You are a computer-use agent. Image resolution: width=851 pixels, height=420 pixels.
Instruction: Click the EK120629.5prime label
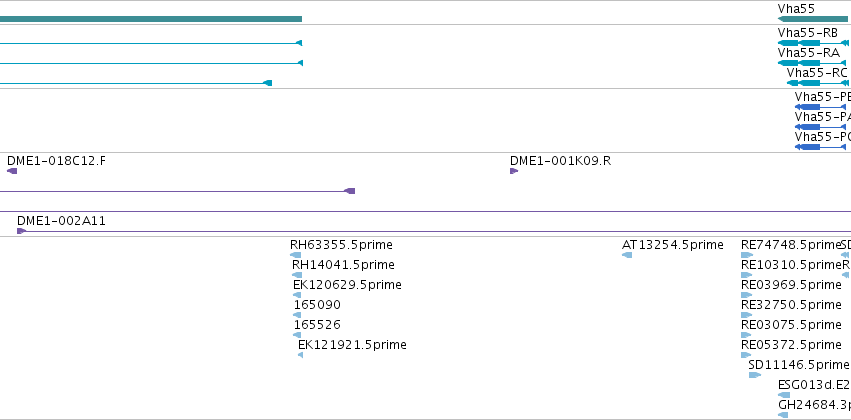347,285
